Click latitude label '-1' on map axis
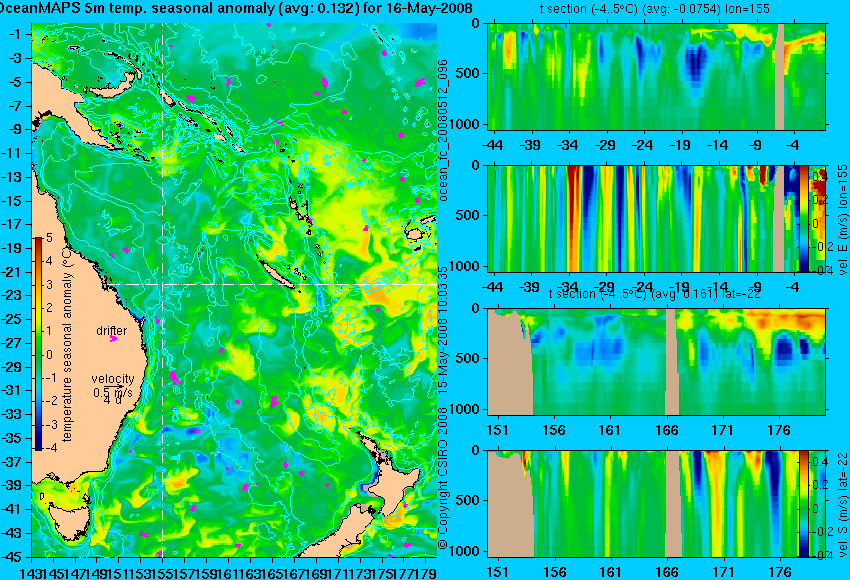 tap(13, 35)
